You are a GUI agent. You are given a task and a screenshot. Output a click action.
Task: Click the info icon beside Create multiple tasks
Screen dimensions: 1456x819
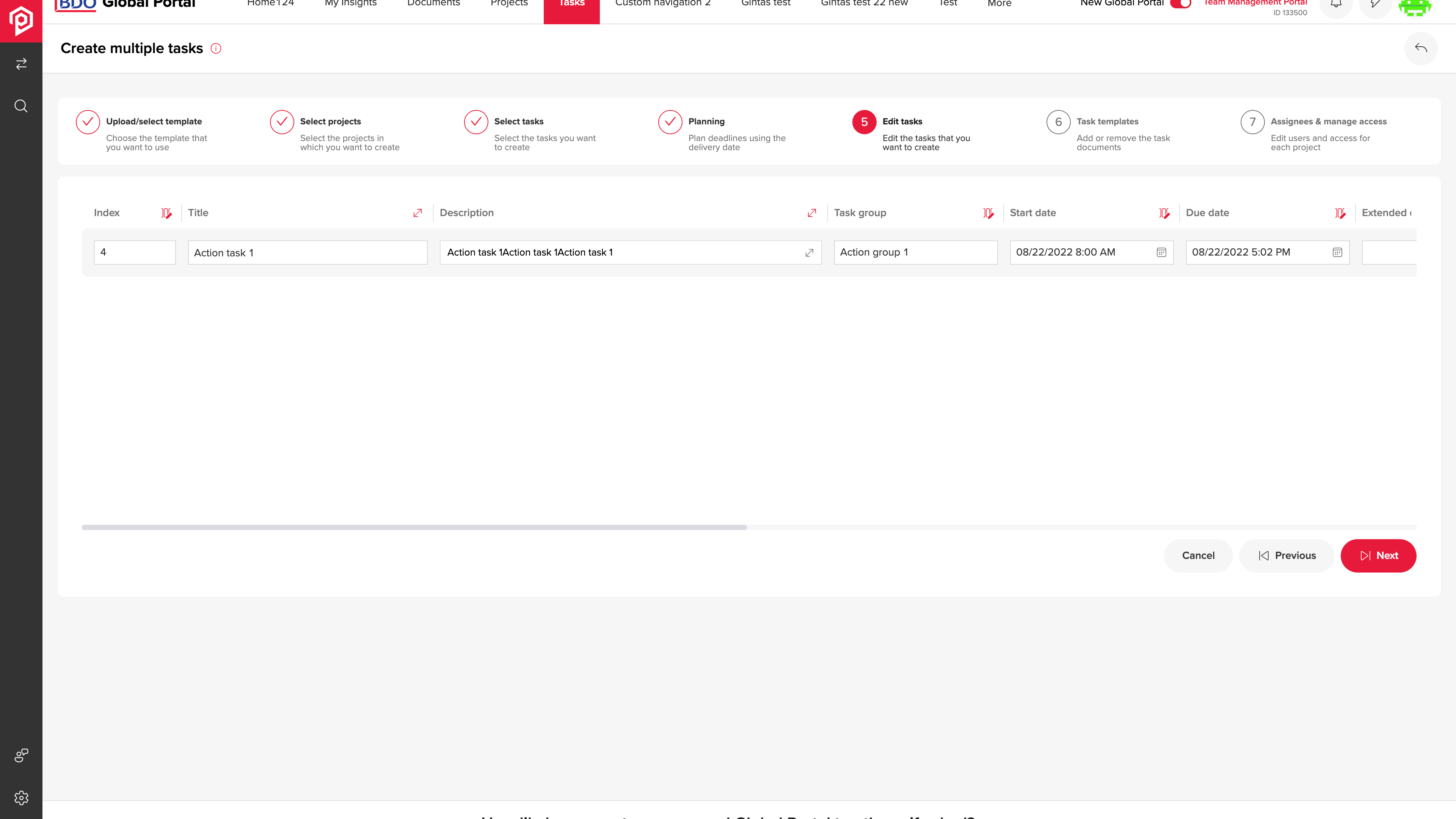(x=216, y=49)
